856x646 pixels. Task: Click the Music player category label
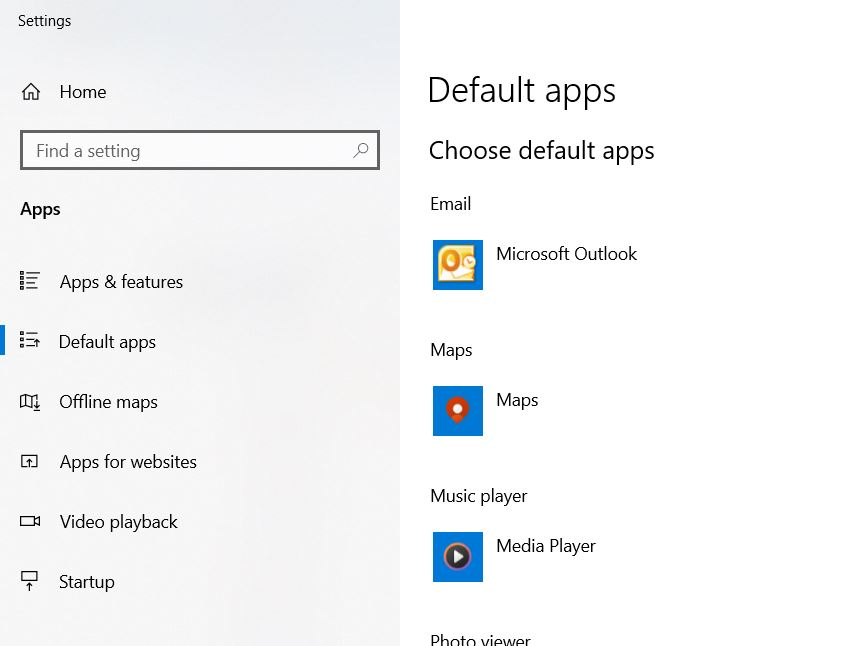coord(478,496)
